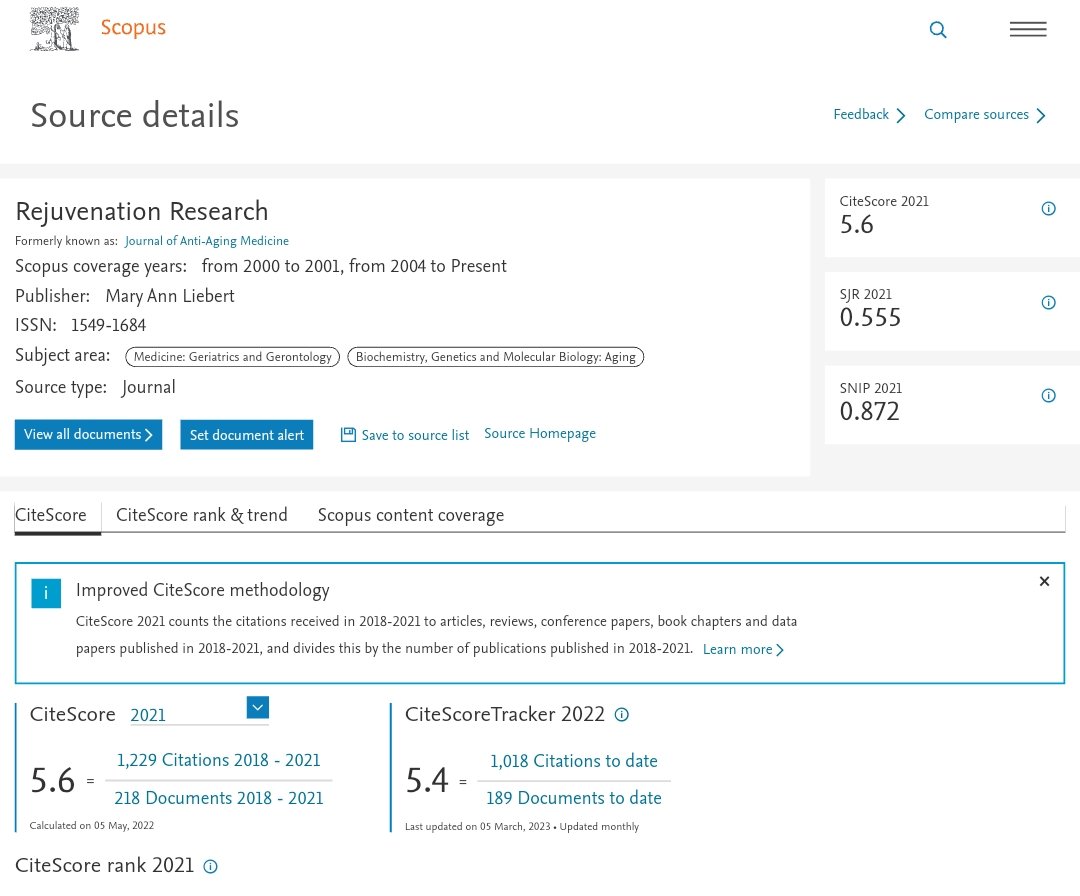This screenshot has width=1080, height=896.
Task: Click the Scopus brand name
Action: click(133, 28)
